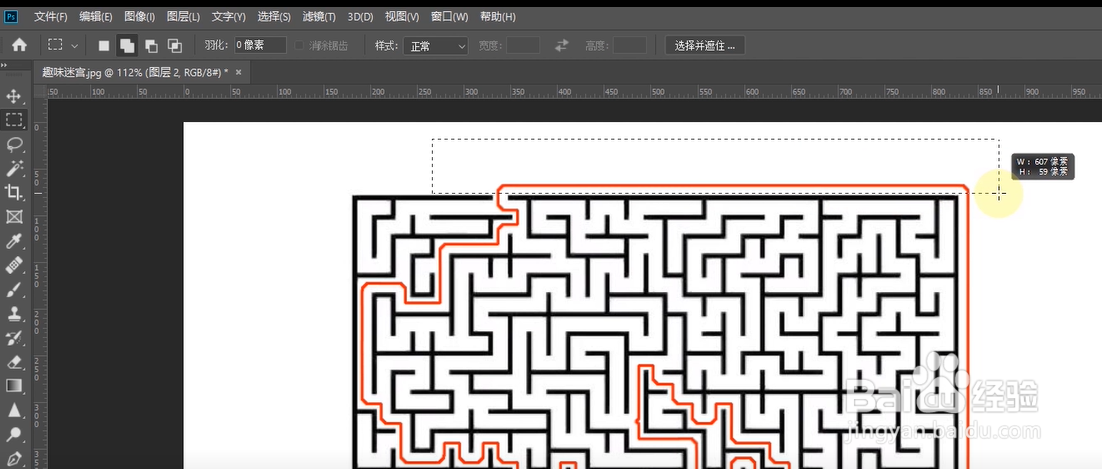Click the Photoshop Ps logo
Screen dimensions: 1102x469
(x=11, y=16)
